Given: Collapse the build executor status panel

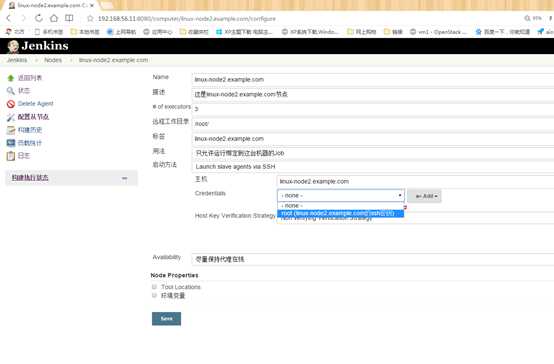Looking at the screenshot, I should (x=124, y=178).
